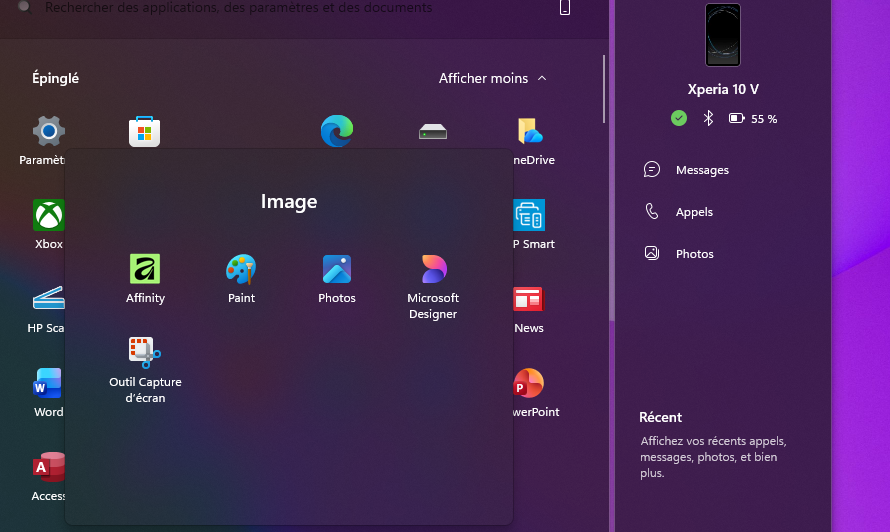Click the Image folder title to rename

(289, 202)
